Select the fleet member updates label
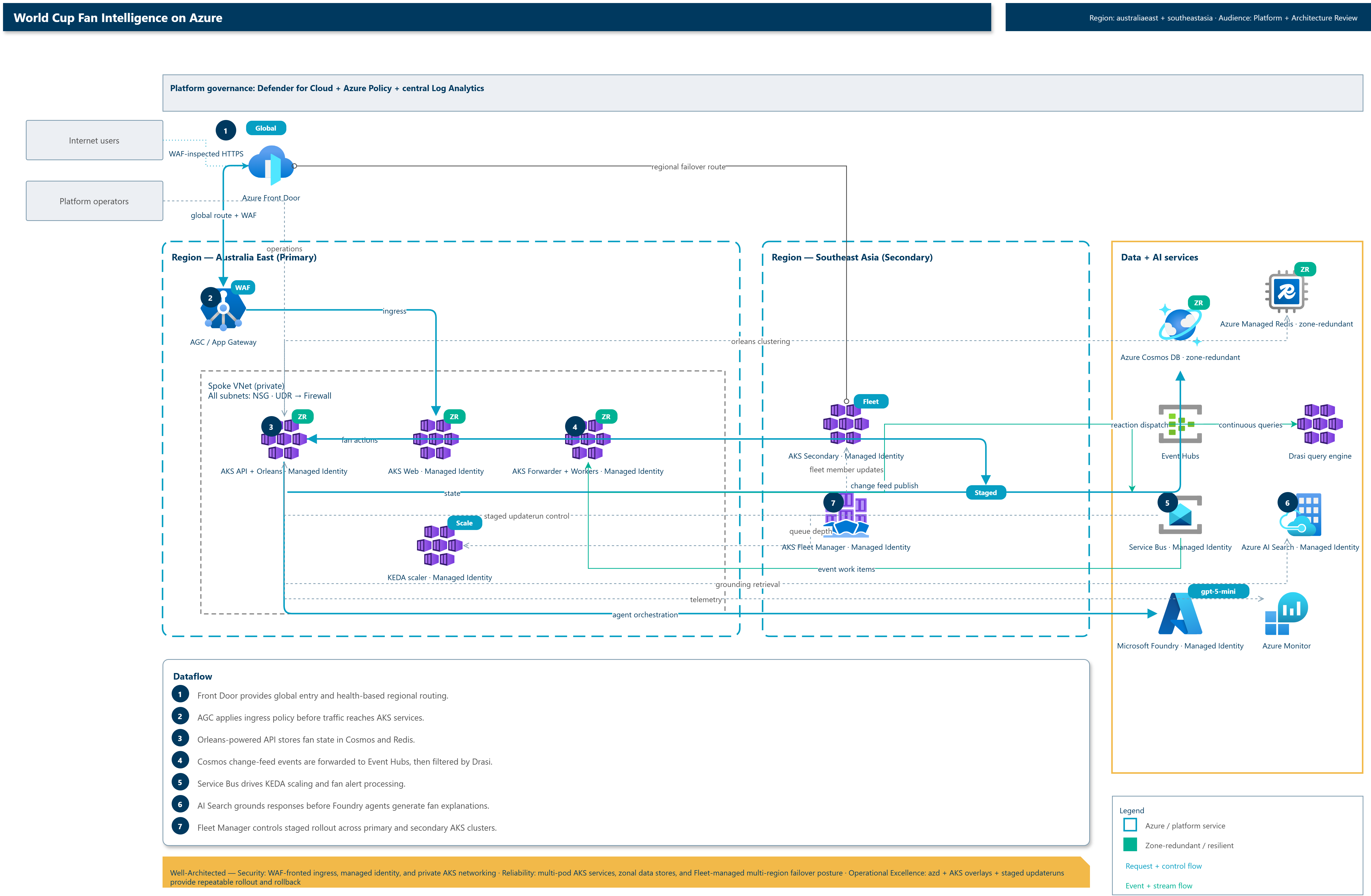 pos(846,469)
